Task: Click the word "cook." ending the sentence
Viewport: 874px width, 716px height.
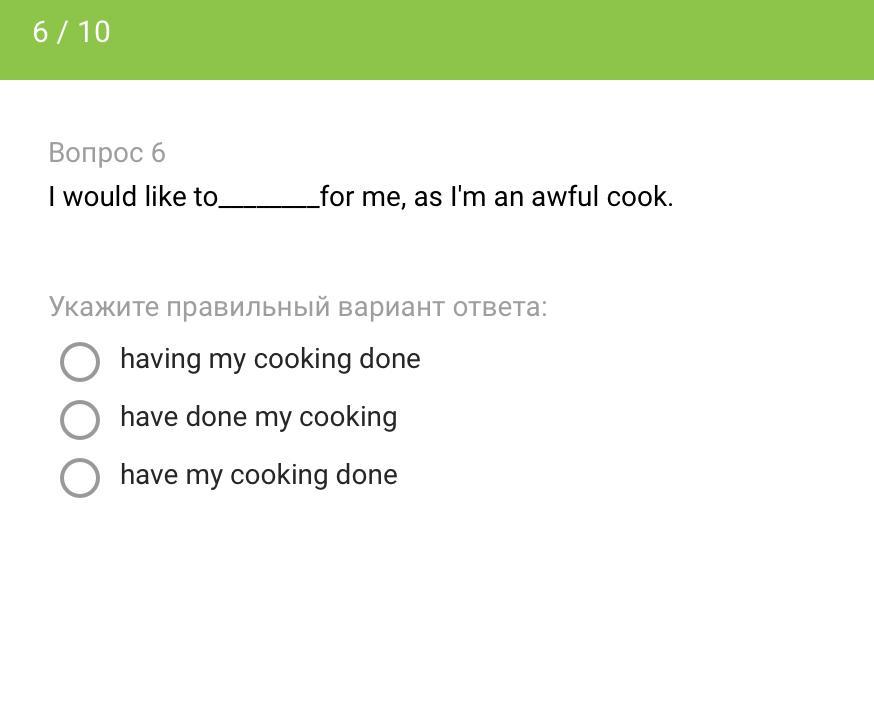Action: [640, 197]
